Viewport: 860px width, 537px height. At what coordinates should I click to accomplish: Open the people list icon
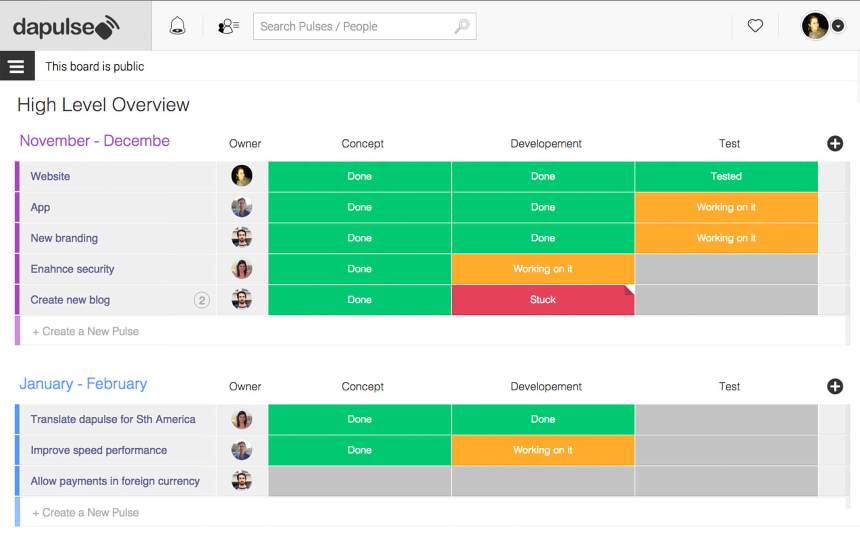(228, 26)
